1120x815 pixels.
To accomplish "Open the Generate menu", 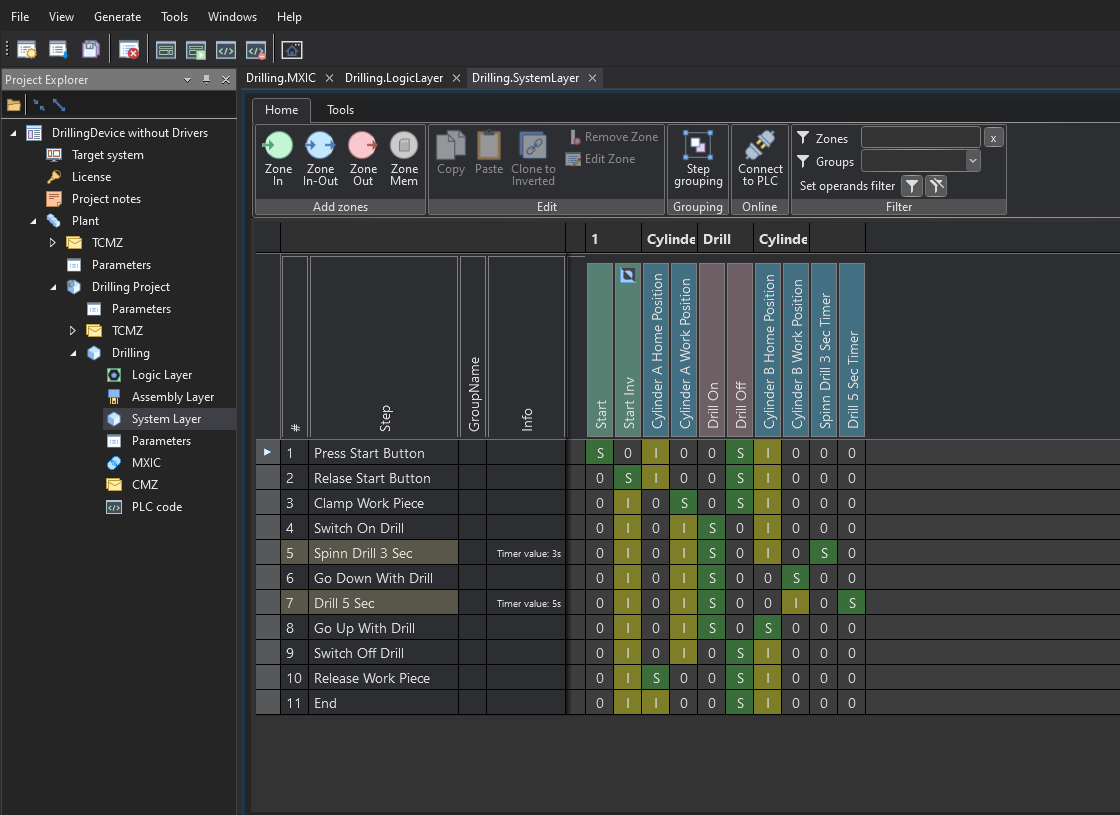I will 118,16.
